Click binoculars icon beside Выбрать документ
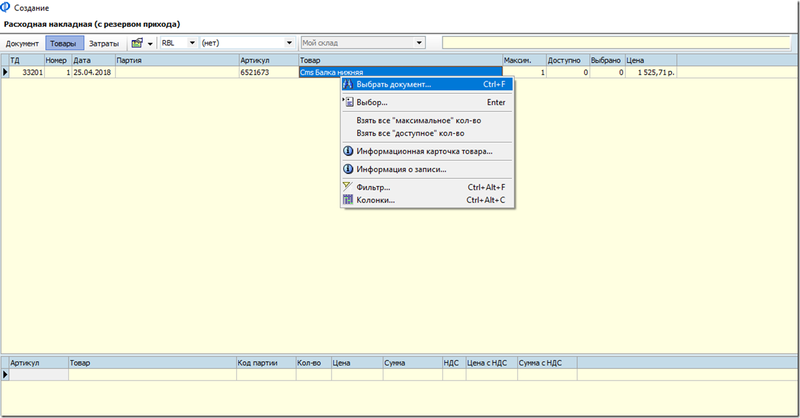The width and height of the screenshot is (800, 418). click(348, 84)
